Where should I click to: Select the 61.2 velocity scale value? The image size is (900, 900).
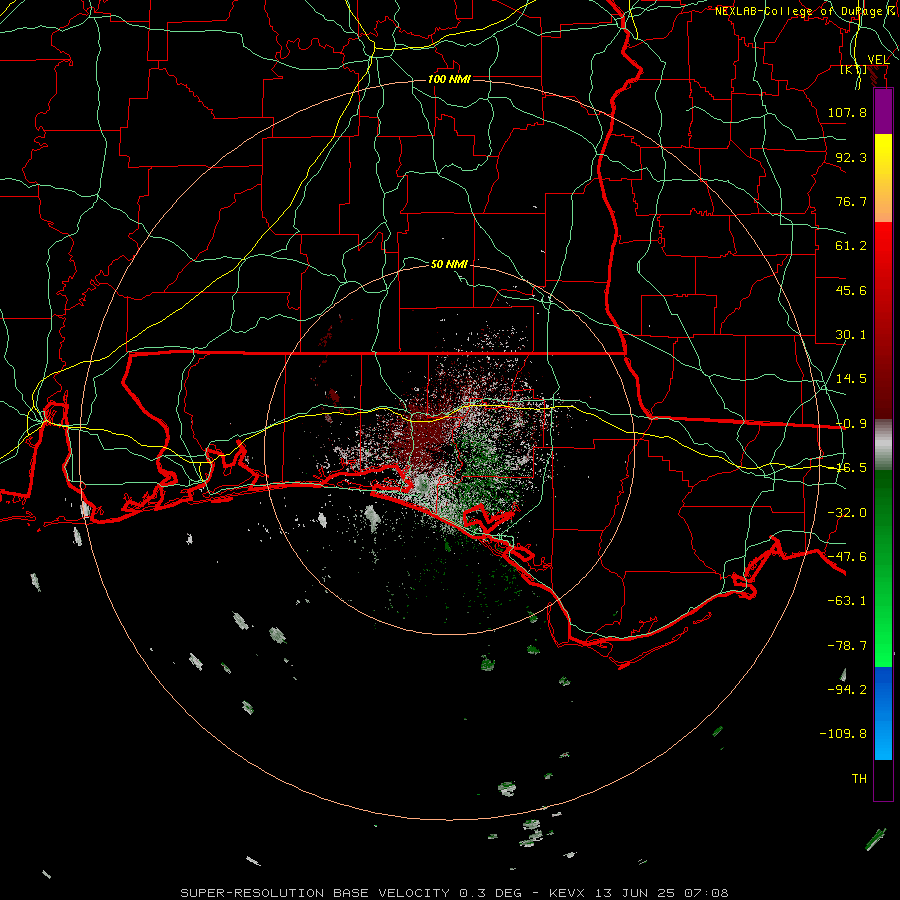(x=851, y=246)
